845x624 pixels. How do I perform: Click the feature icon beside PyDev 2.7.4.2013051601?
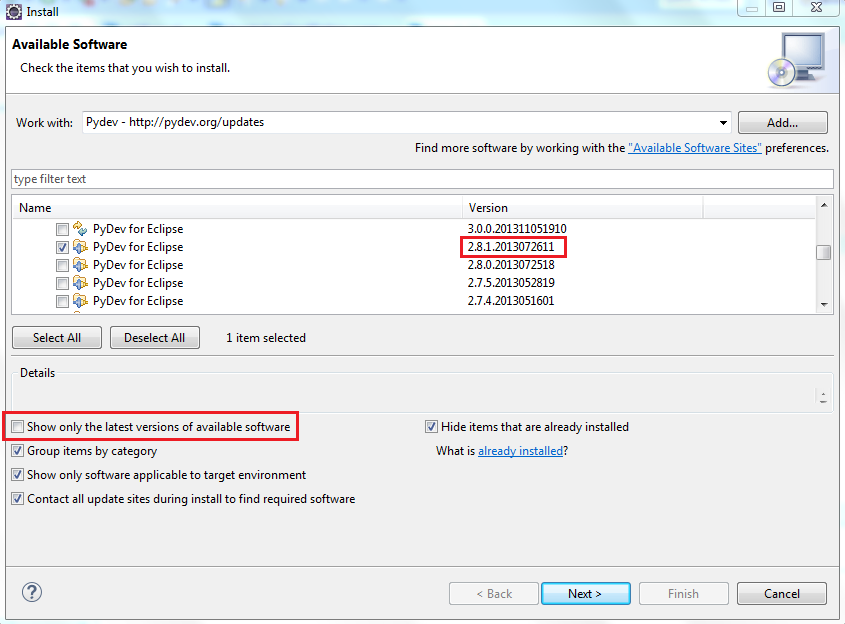click(80, 301)
